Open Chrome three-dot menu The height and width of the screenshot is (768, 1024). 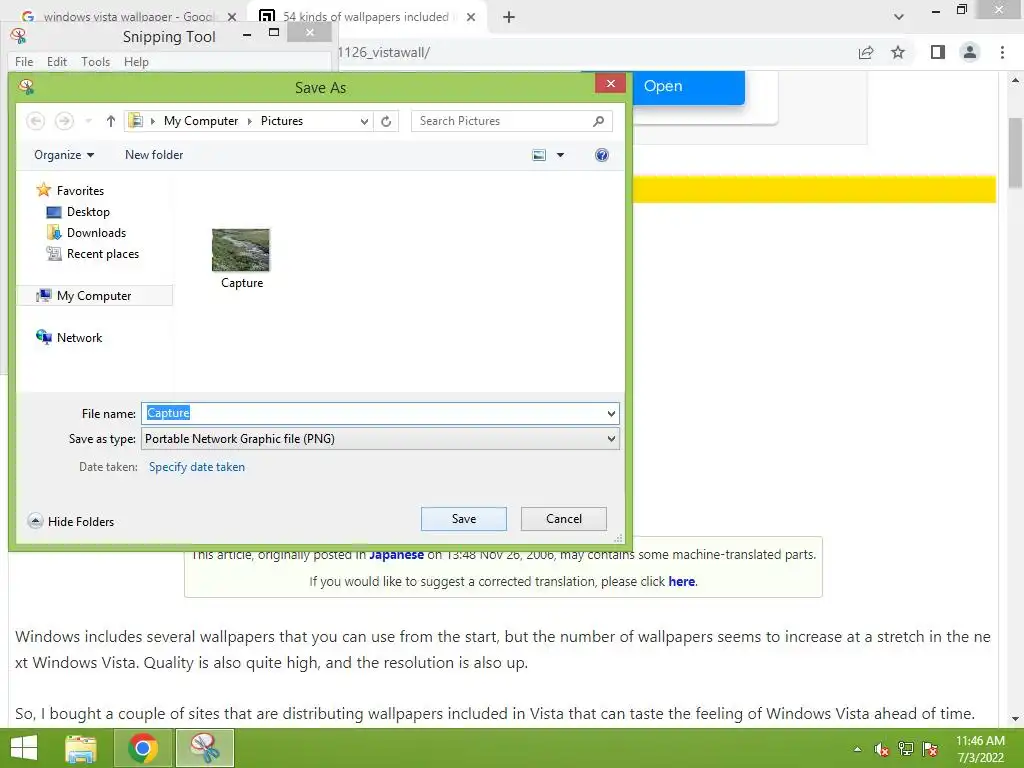coord(1002,52)
